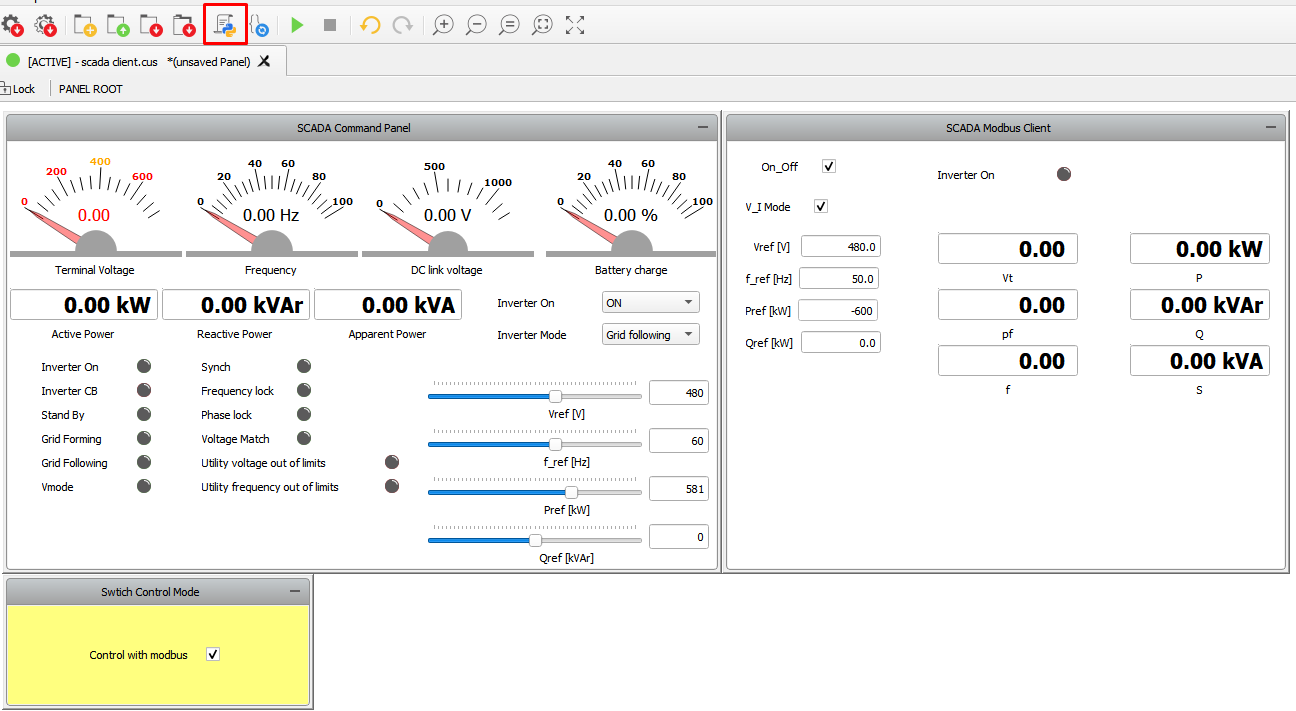The height and width of the screenshot is (711, 1296).
Task: Collapse the SCADA Command Panel
Action: 702,128
